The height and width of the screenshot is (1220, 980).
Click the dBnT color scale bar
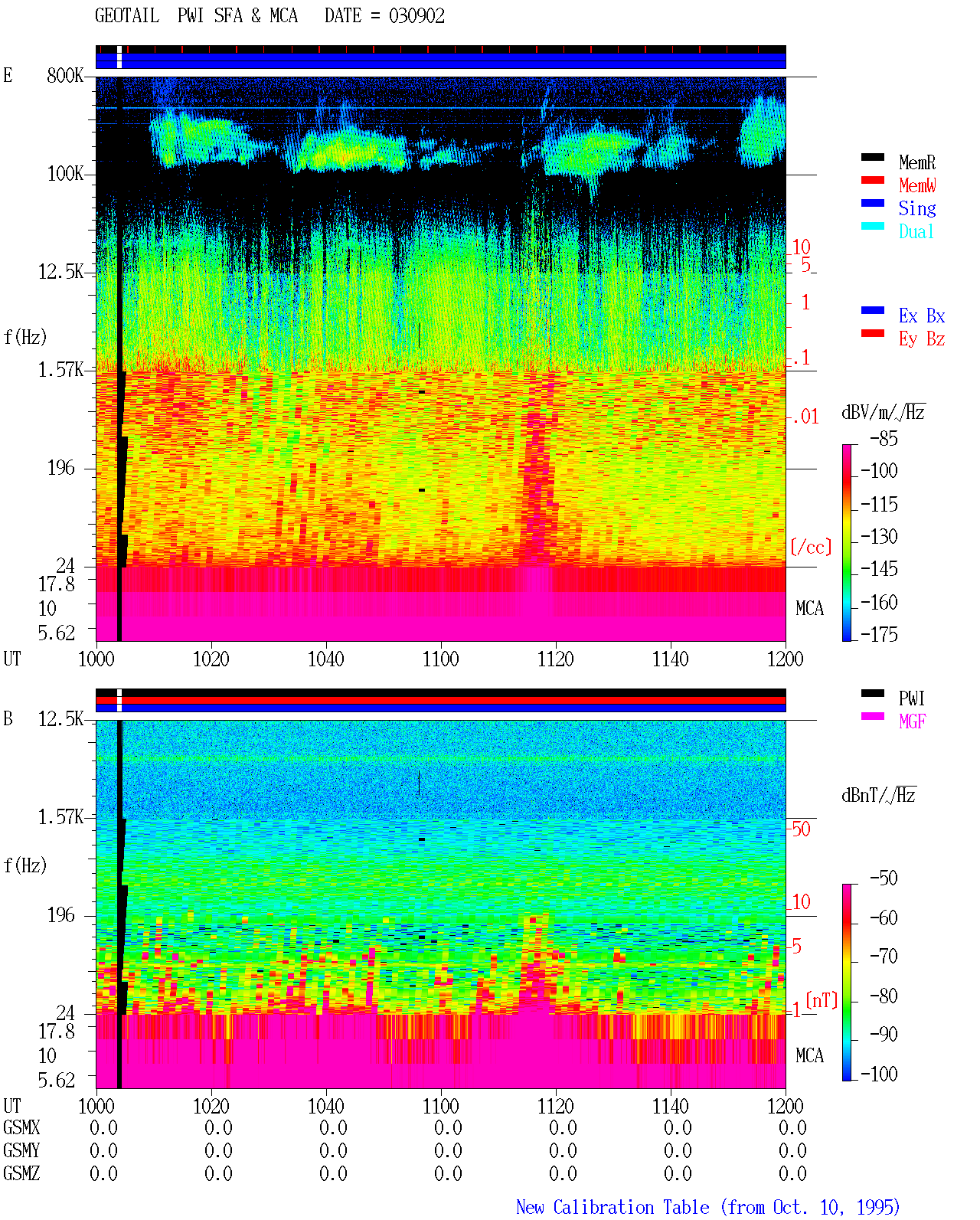(x=847, y=983)
